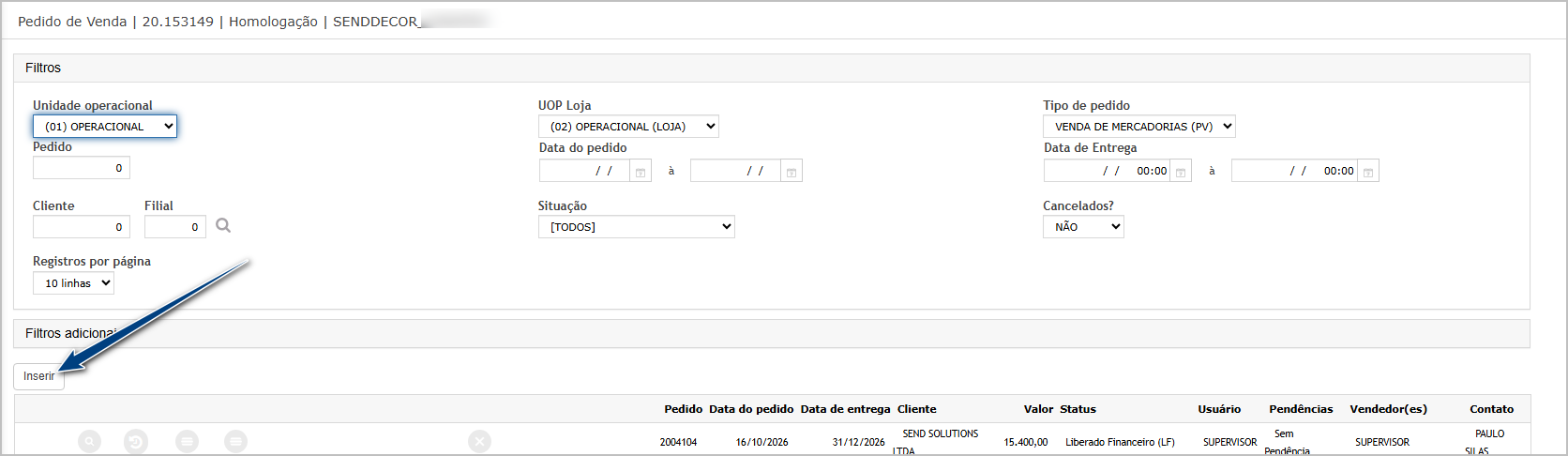Focus the Cliente code input field
This screenshot has width=1568, height=456.
coord(82,227)
